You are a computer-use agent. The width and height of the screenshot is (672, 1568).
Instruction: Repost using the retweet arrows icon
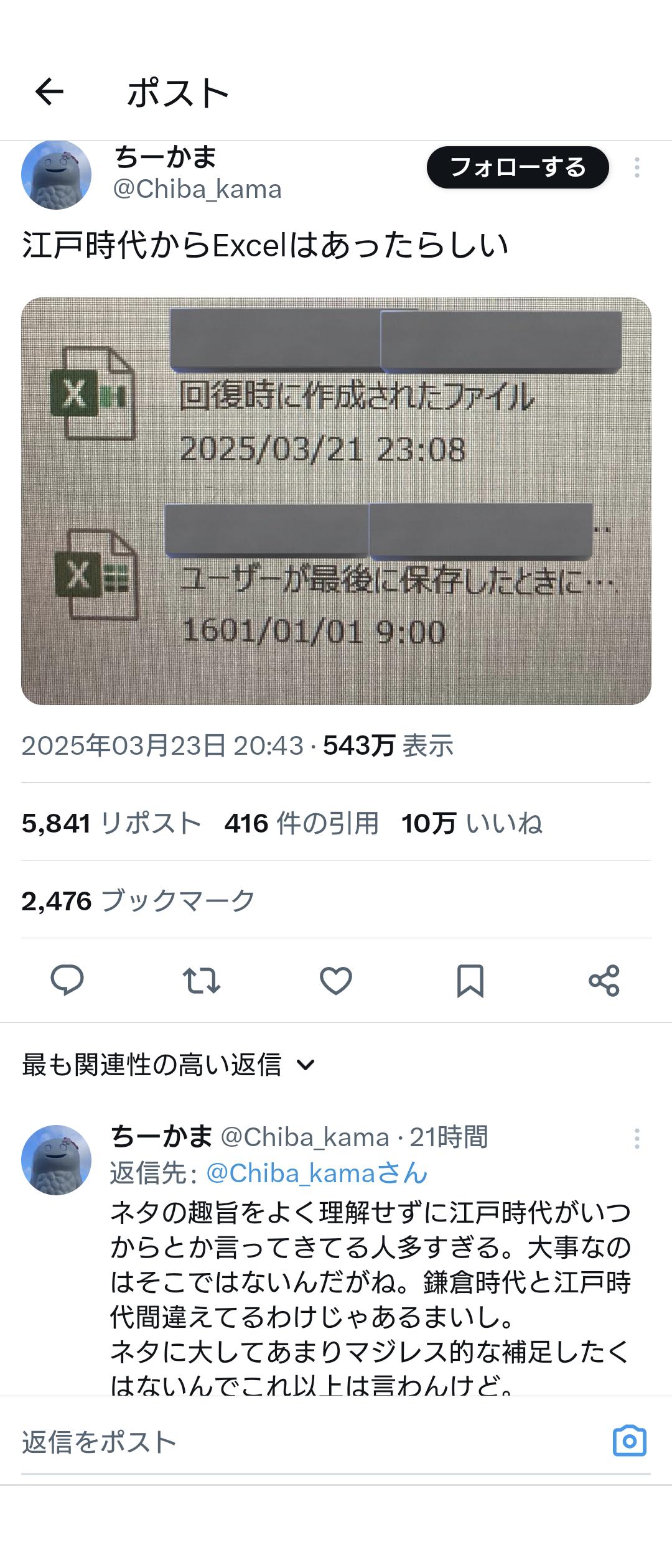coord(202,981)
